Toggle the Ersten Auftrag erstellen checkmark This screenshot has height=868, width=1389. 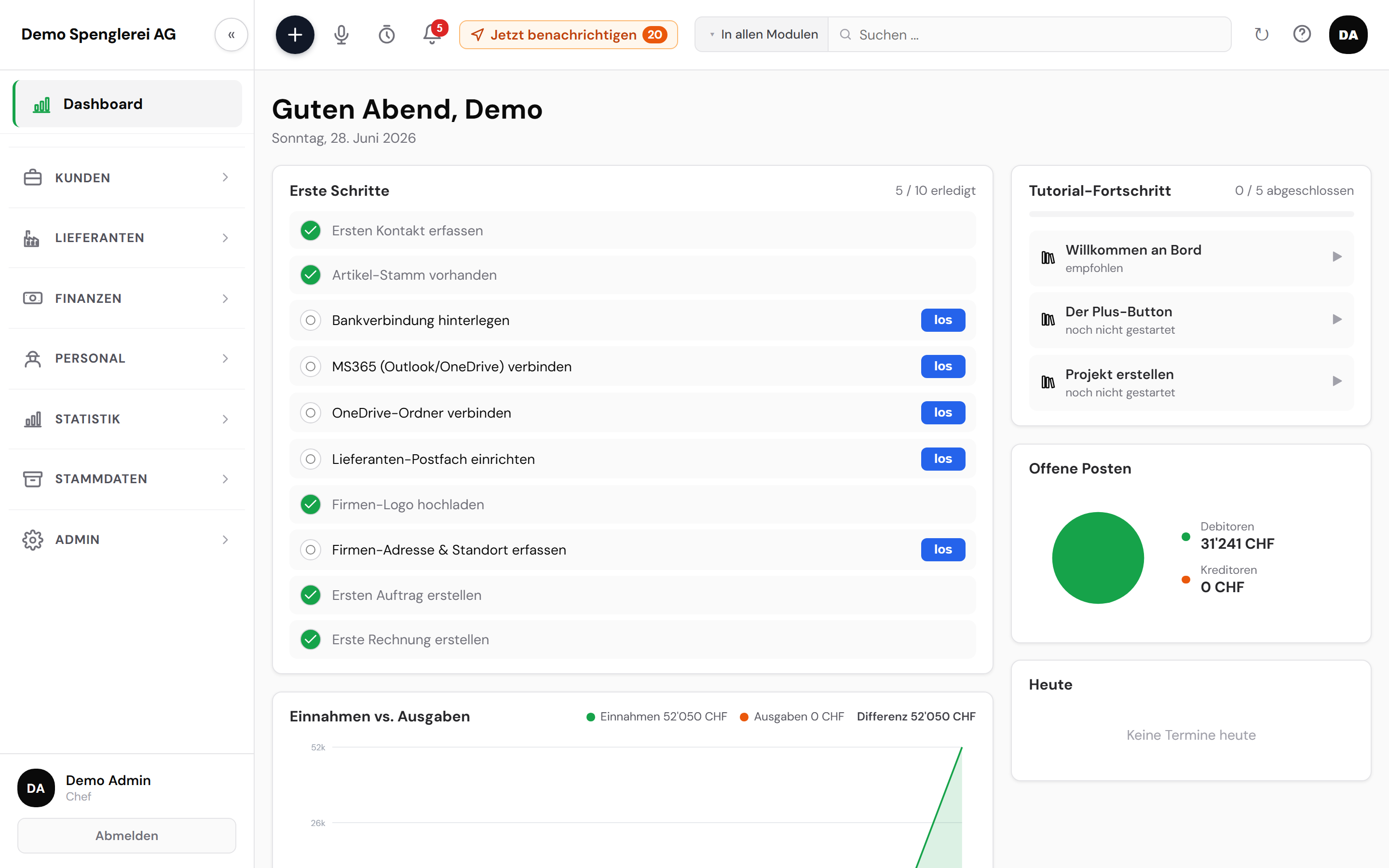point(311,595)
